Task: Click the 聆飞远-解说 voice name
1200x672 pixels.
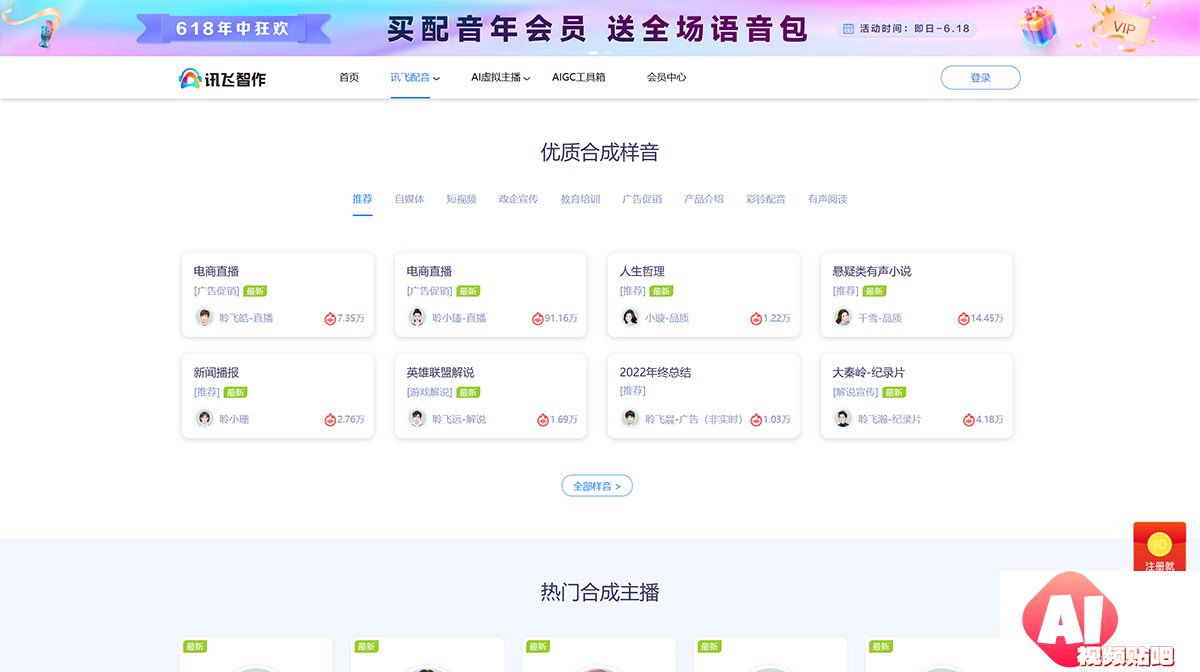Action: pos(459,419)
